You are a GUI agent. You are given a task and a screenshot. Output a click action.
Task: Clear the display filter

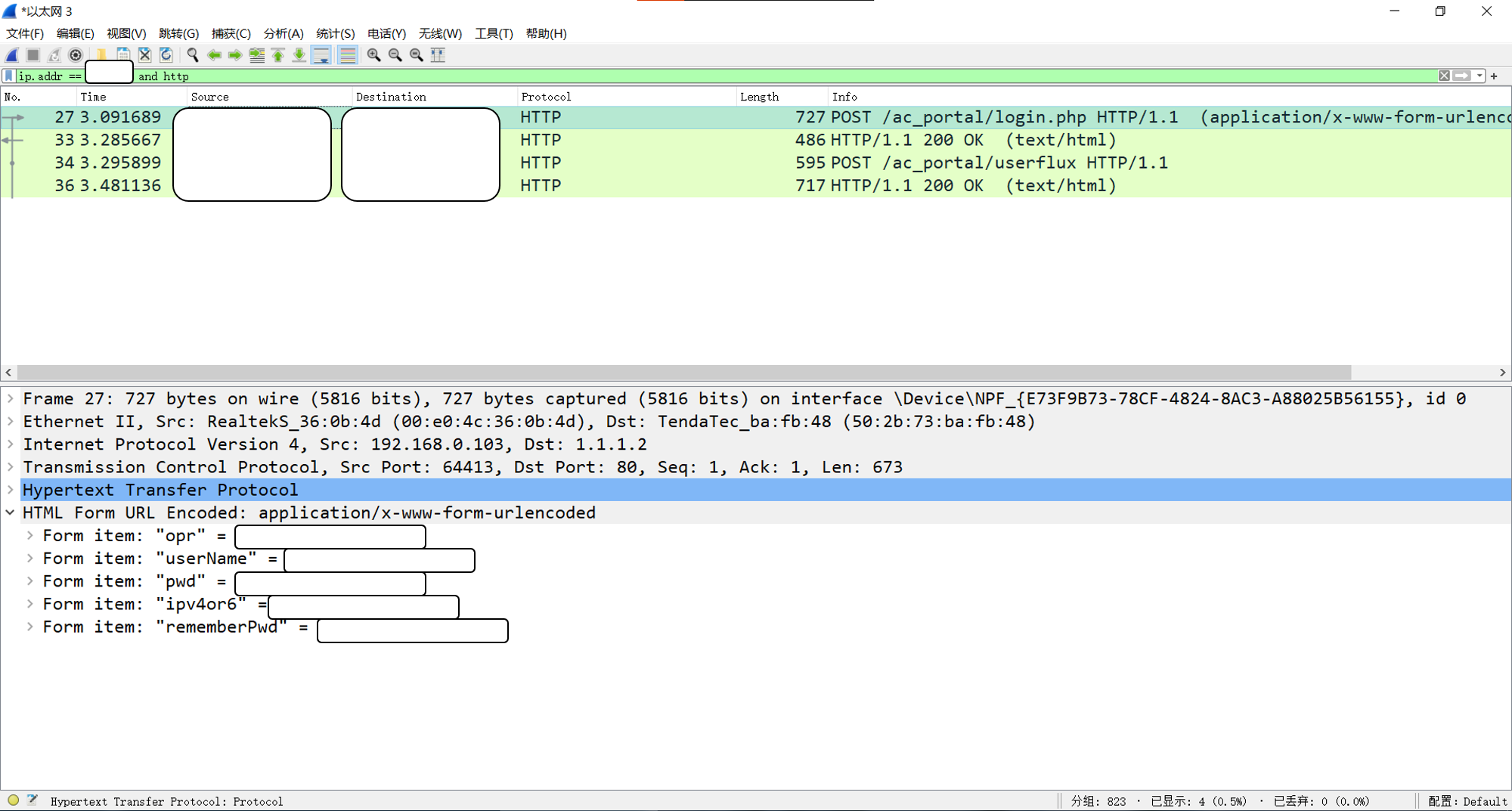pyautogui.click(x=1444, y=76)
